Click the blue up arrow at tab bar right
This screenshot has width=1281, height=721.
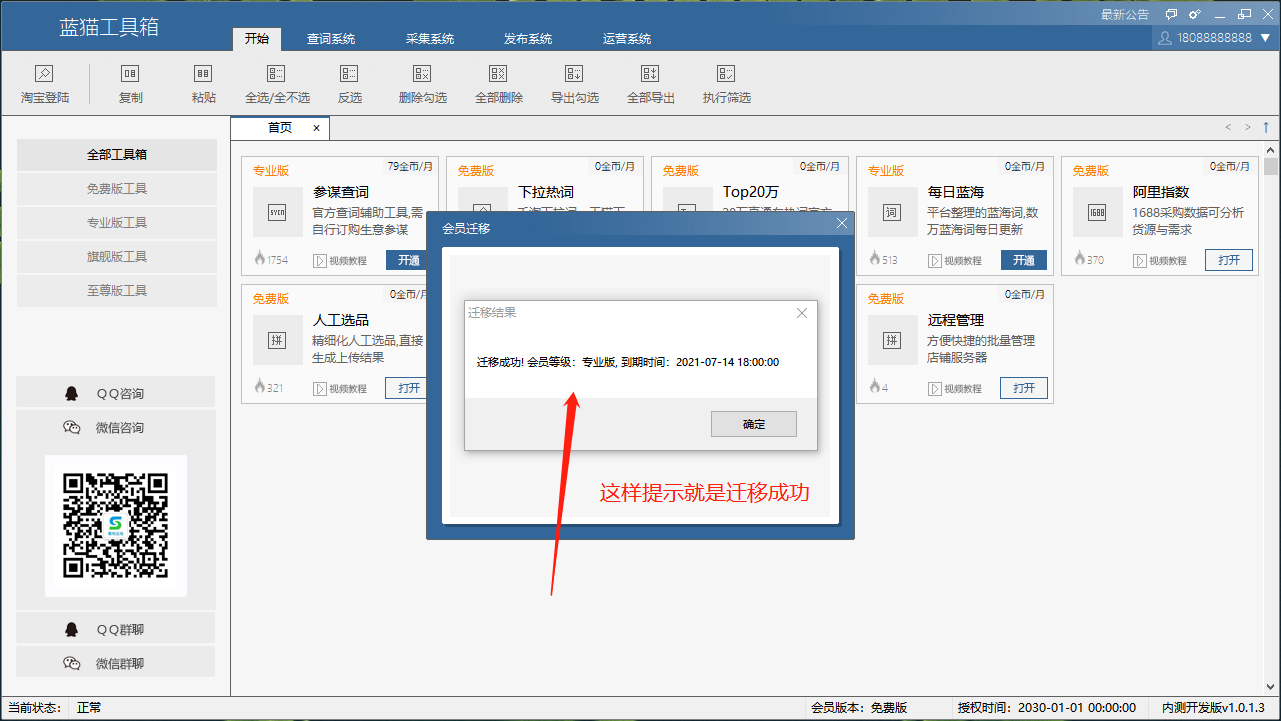(1266, 127)
